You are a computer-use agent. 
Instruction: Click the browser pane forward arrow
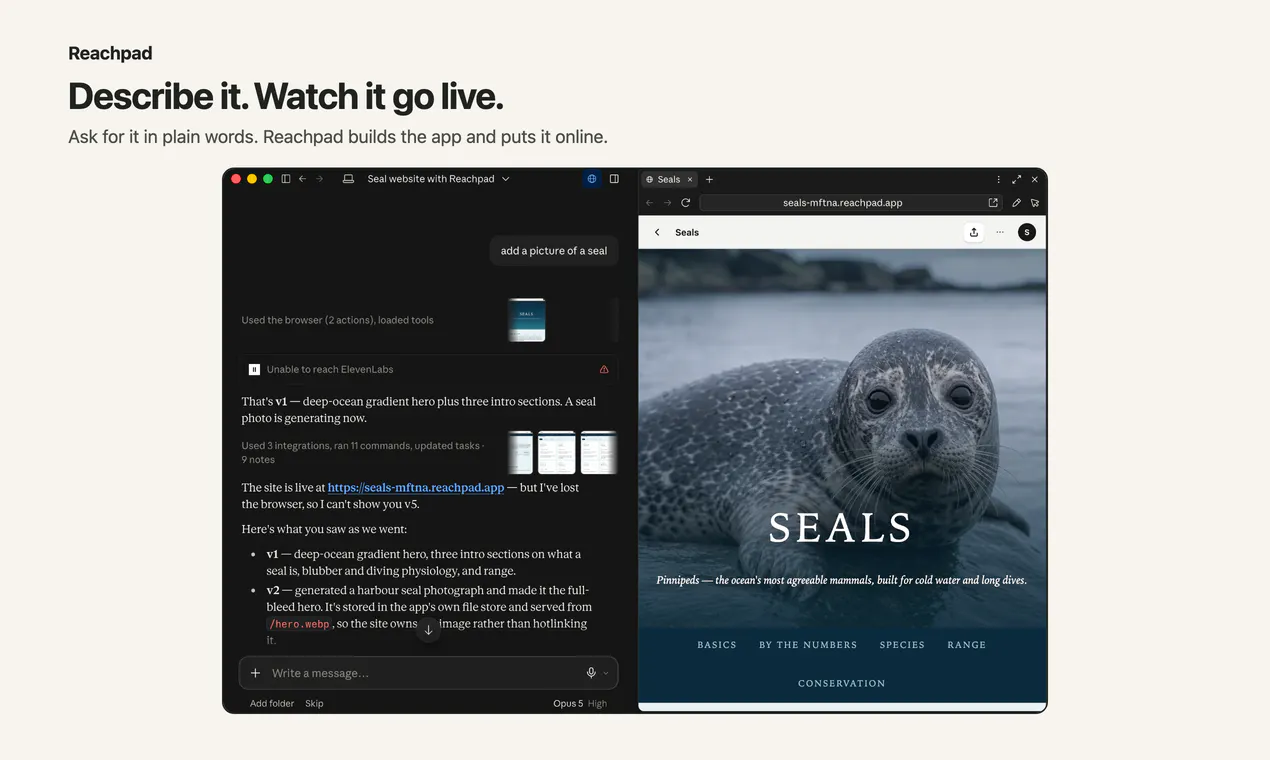pos(668,202)
